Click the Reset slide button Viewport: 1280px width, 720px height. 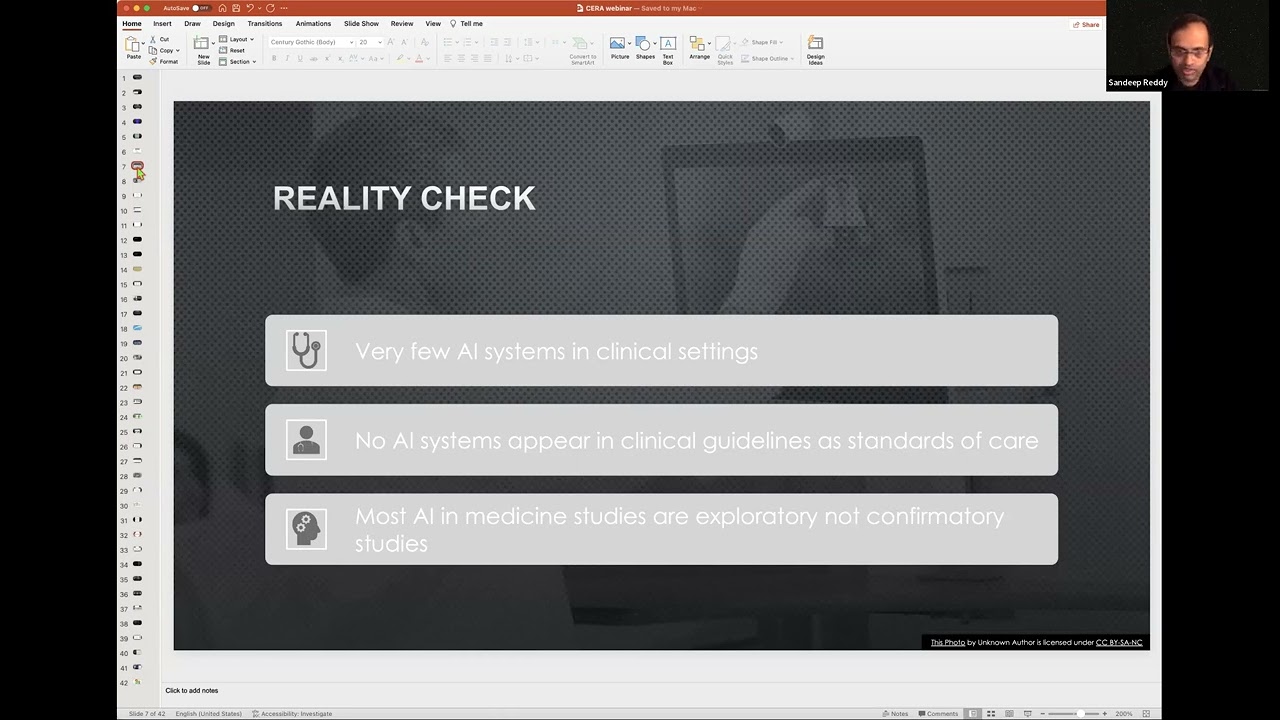tap(232, 50)
